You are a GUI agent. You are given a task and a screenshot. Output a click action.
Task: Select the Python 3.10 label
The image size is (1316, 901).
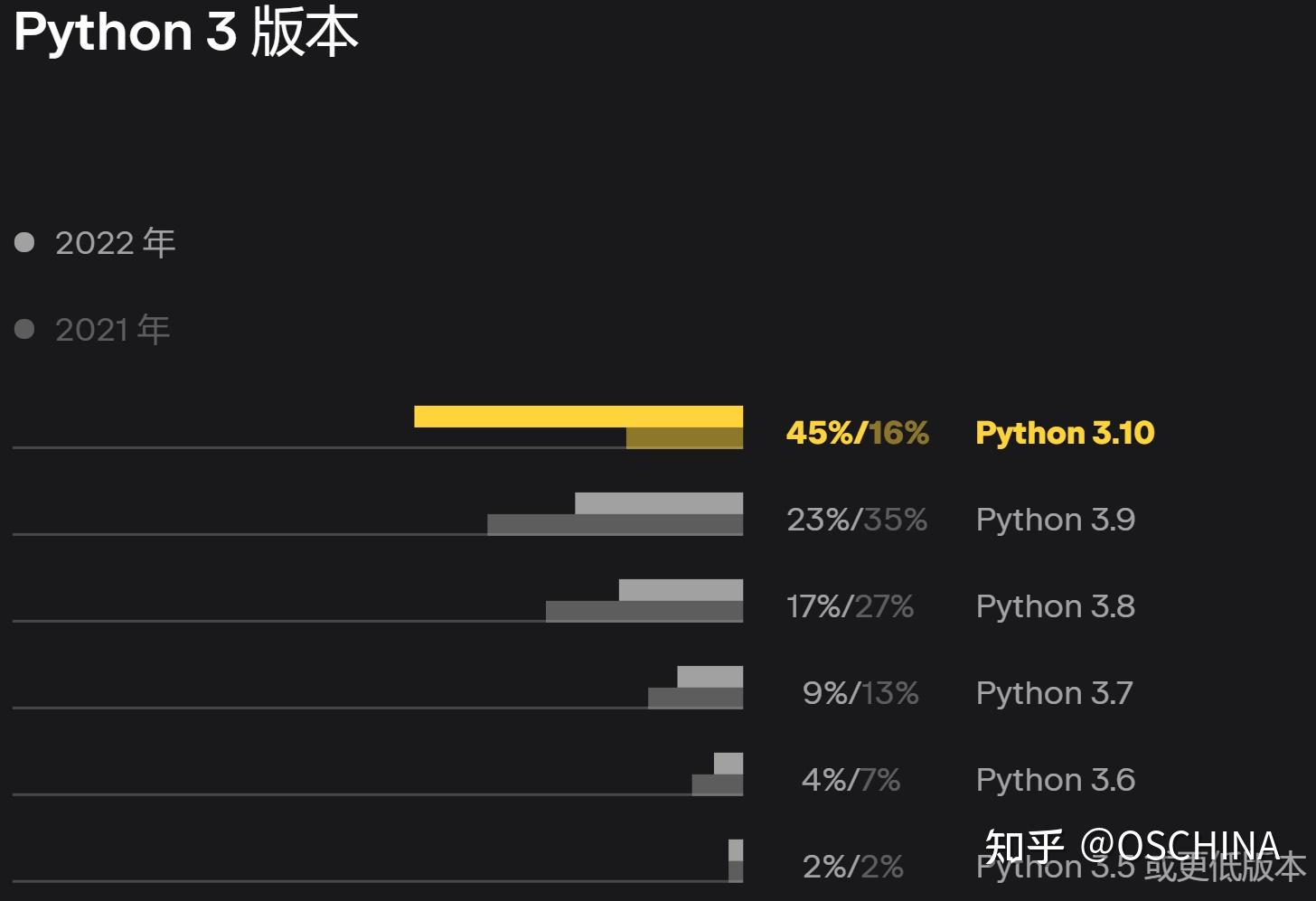(1065, 433)
